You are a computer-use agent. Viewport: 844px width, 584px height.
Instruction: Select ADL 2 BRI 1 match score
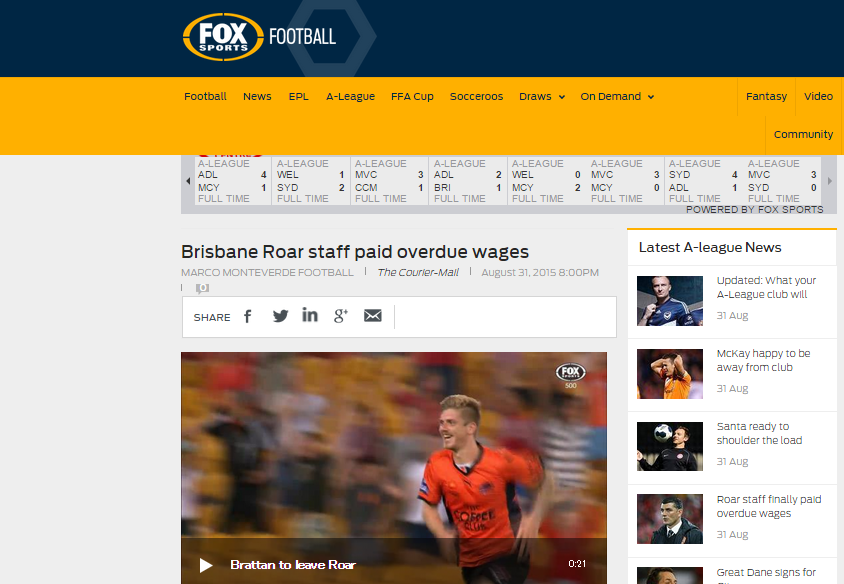click(468, 181)
